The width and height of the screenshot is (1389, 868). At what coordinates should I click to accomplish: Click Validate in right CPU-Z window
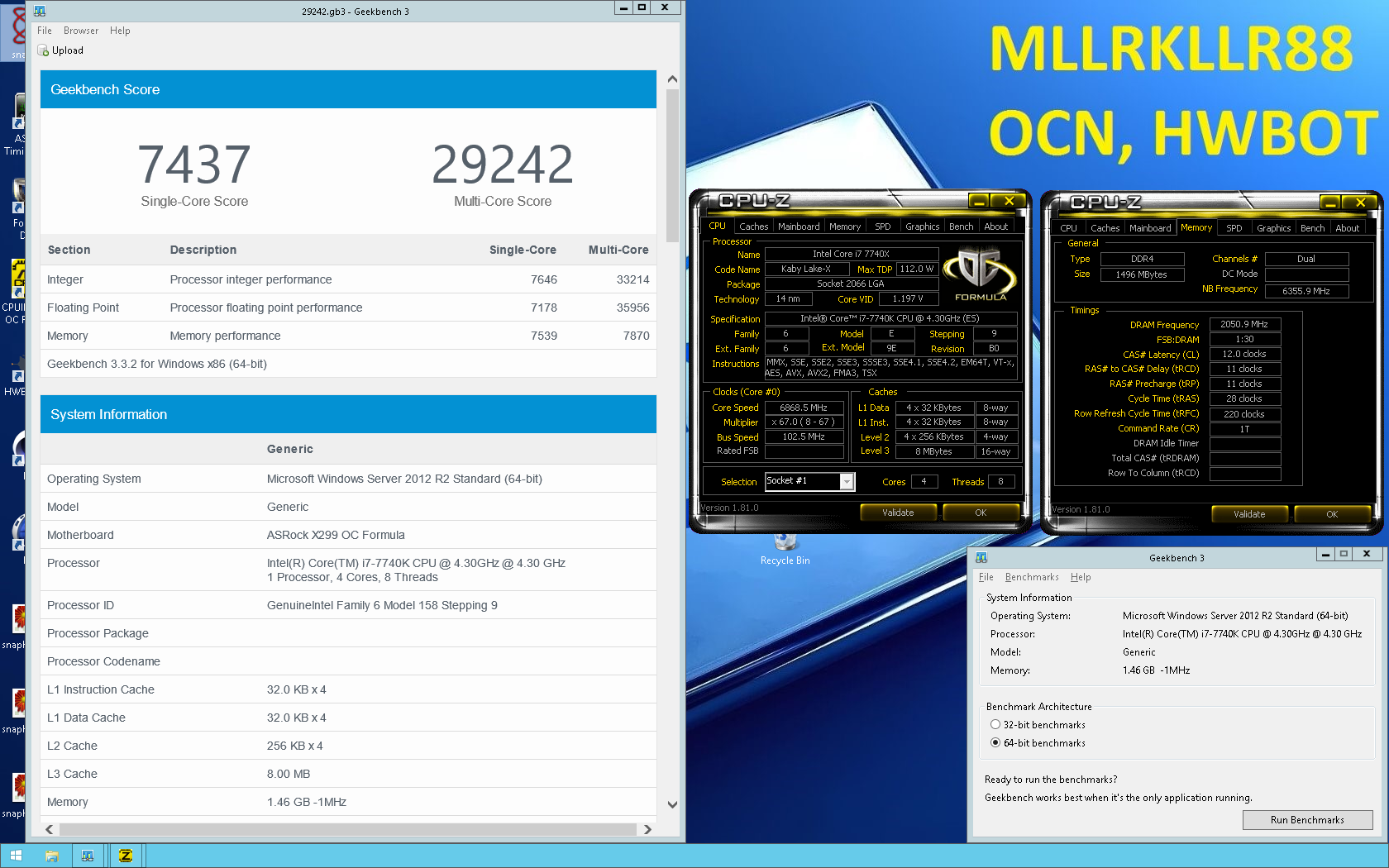[1249, 514]
